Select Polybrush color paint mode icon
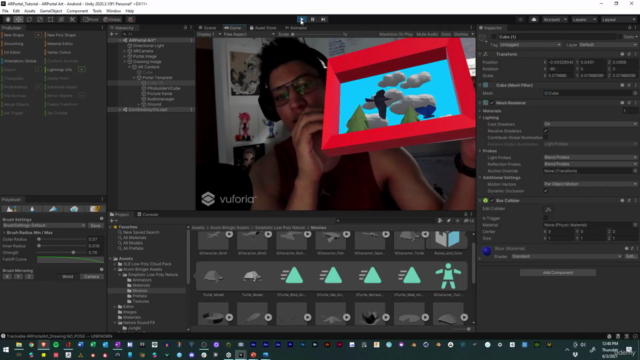This screenshot has height=360, width=640. [x=53, y=209]
